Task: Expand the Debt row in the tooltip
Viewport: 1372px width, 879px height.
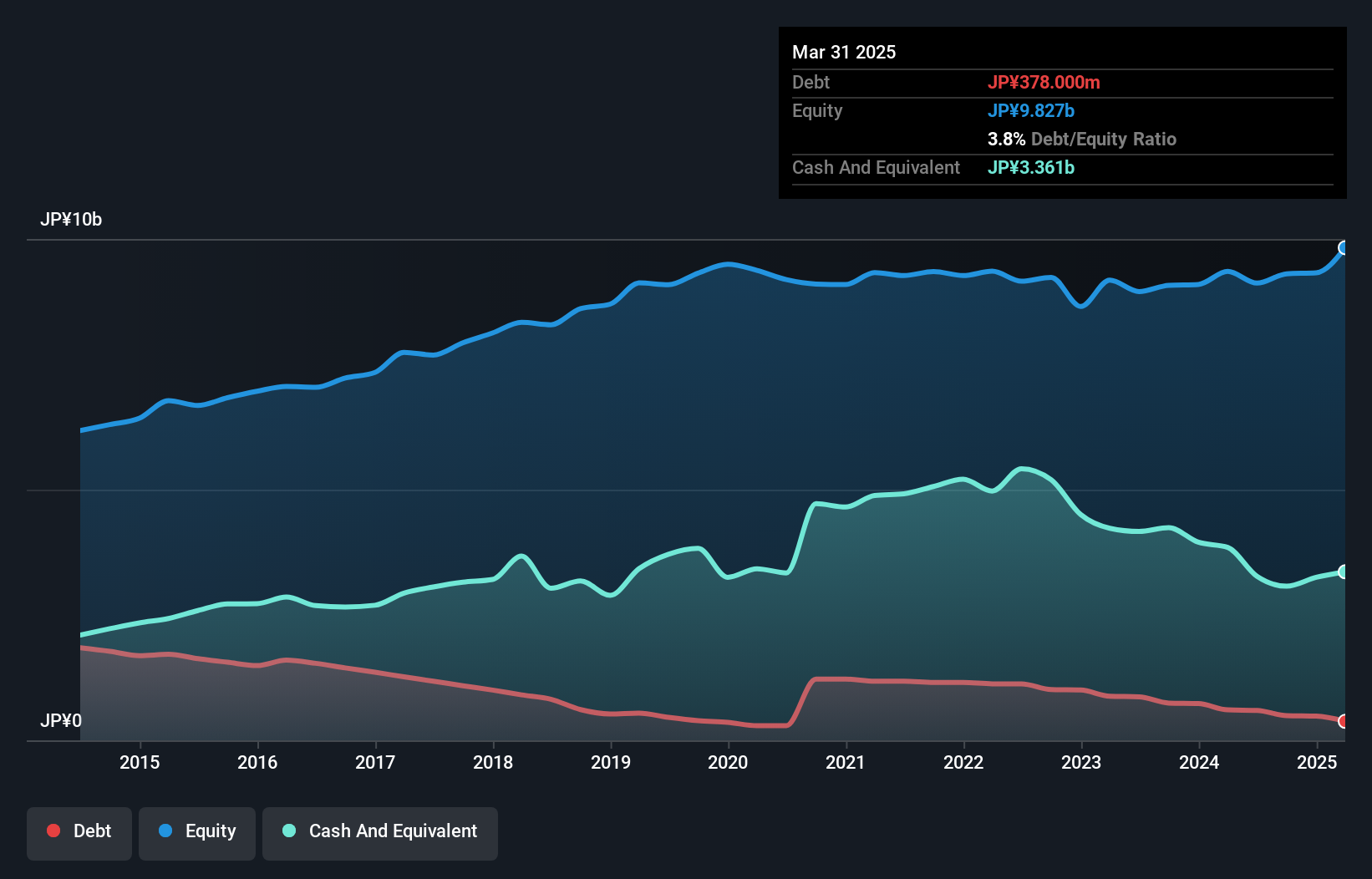Action: pos(810,82)
